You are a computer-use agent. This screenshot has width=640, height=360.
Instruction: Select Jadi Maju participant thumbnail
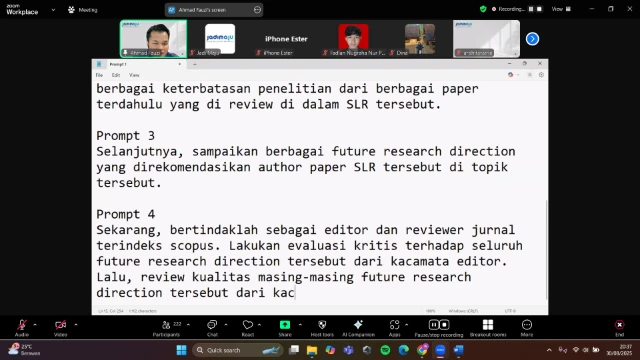pos(220,39)
